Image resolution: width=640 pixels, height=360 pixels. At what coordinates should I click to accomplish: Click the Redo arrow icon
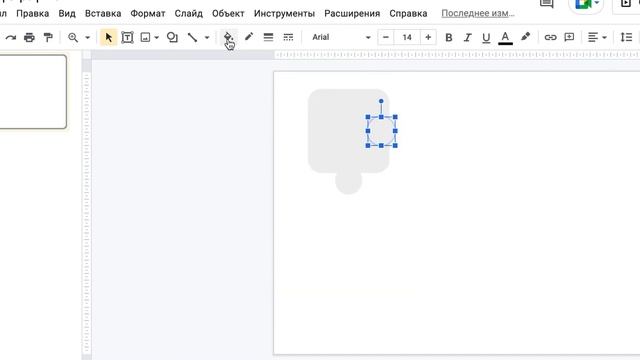[11, 38]
